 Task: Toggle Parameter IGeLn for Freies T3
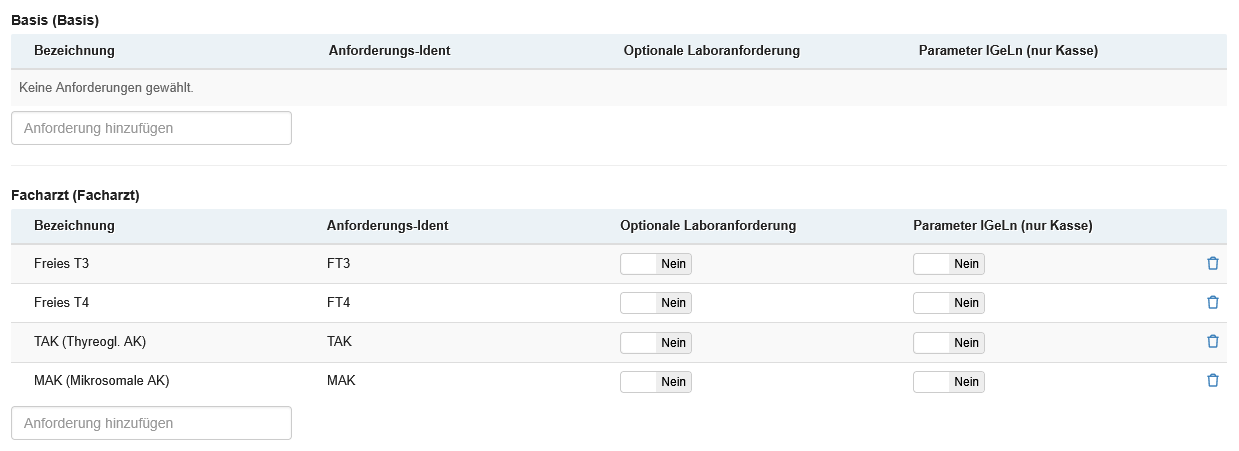(949, 264)
